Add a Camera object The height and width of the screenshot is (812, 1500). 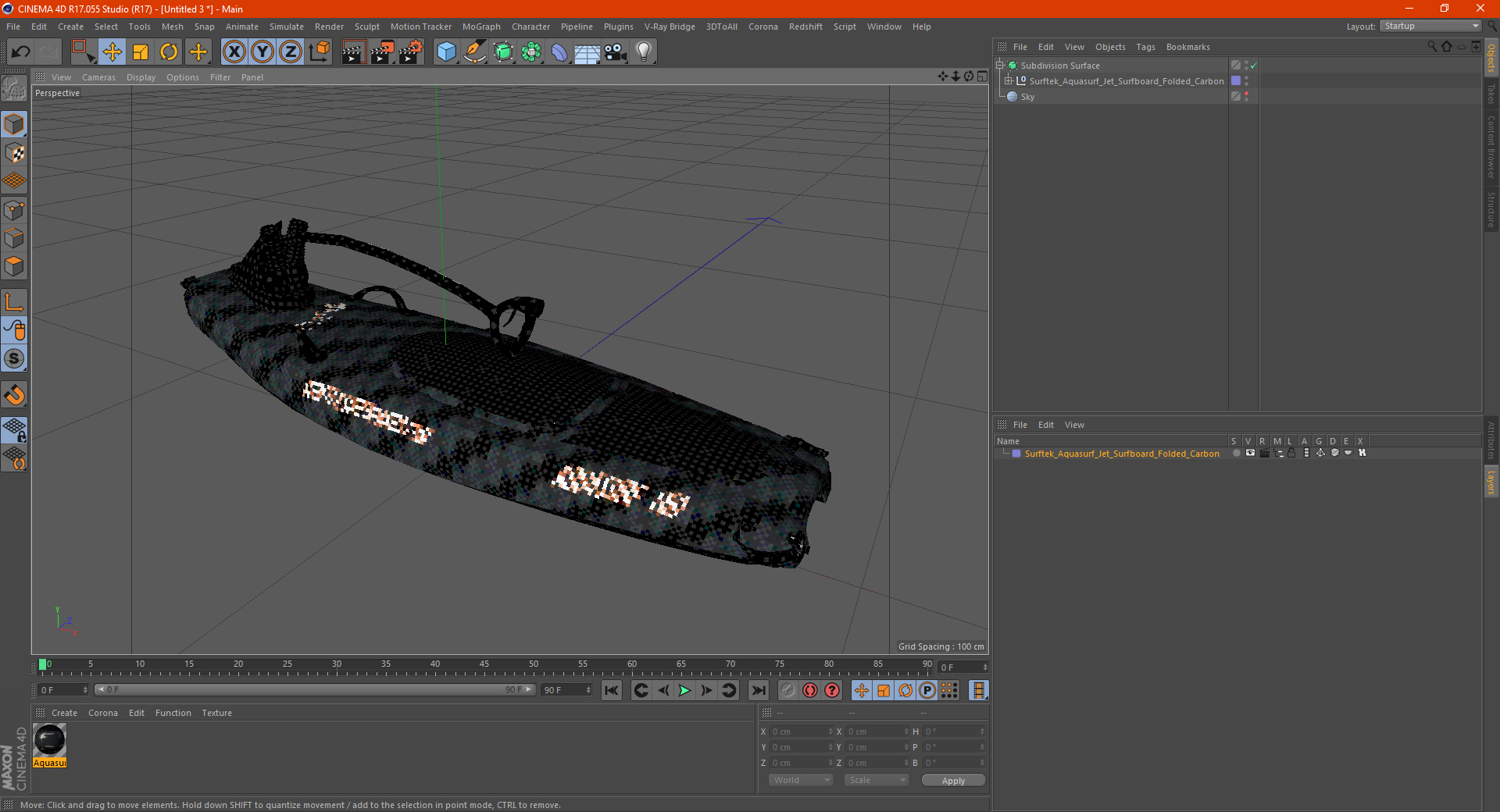[615, 52]
